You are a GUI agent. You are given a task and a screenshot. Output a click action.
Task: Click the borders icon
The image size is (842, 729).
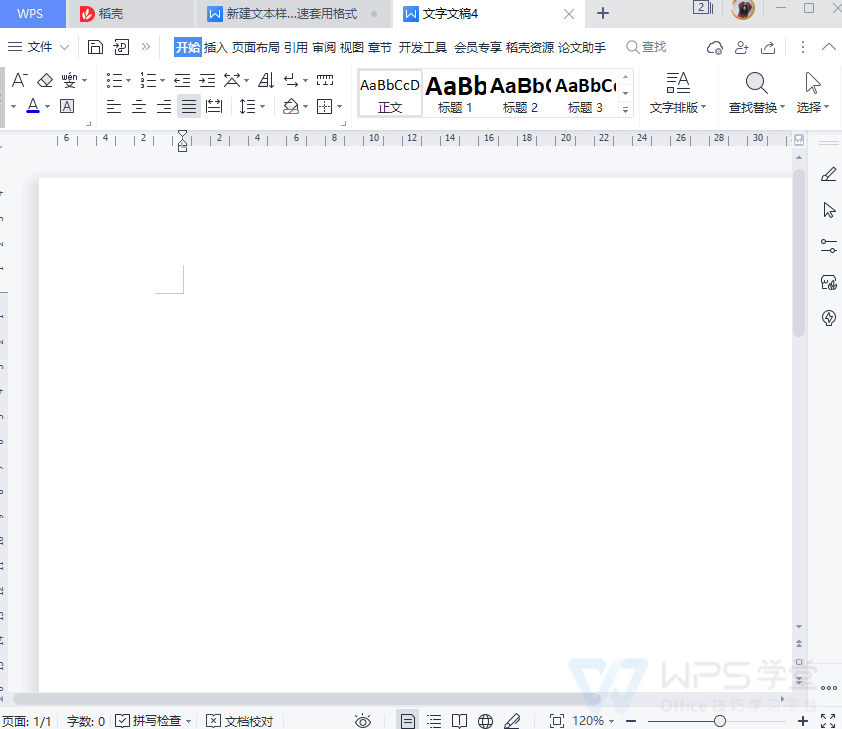point(325,106)
